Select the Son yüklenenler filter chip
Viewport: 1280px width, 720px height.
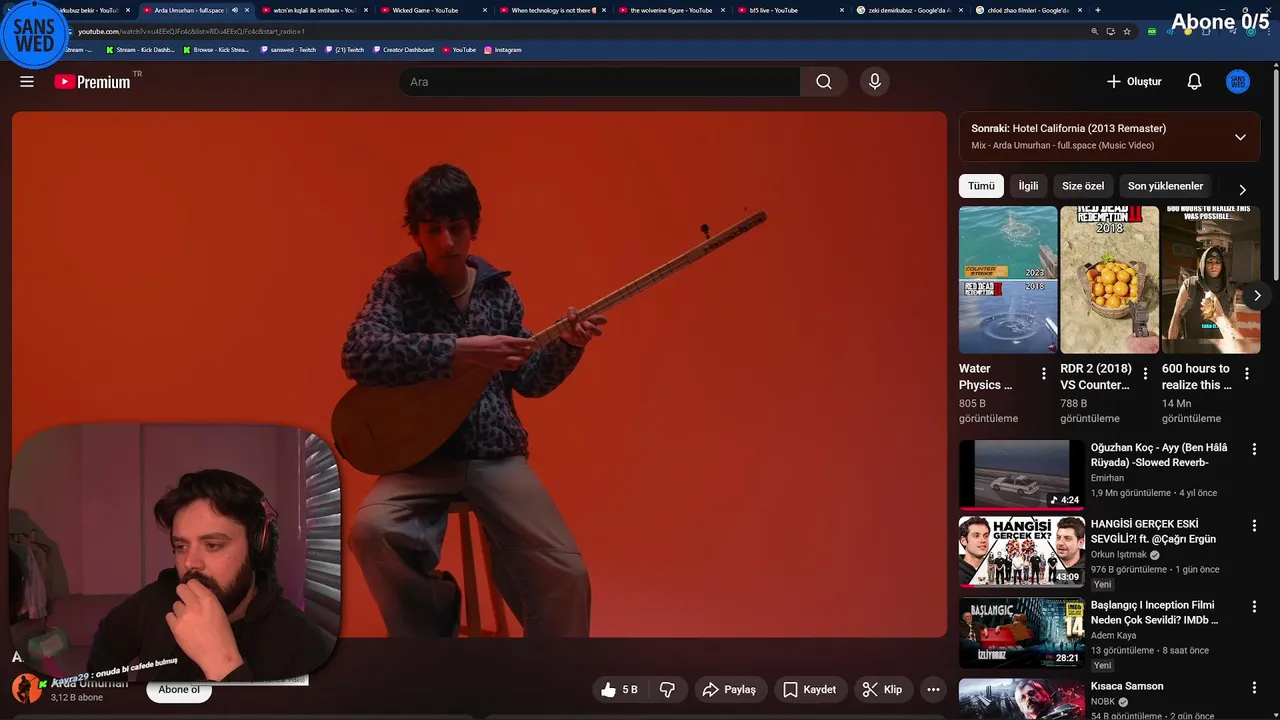[x=1165, y=186]
